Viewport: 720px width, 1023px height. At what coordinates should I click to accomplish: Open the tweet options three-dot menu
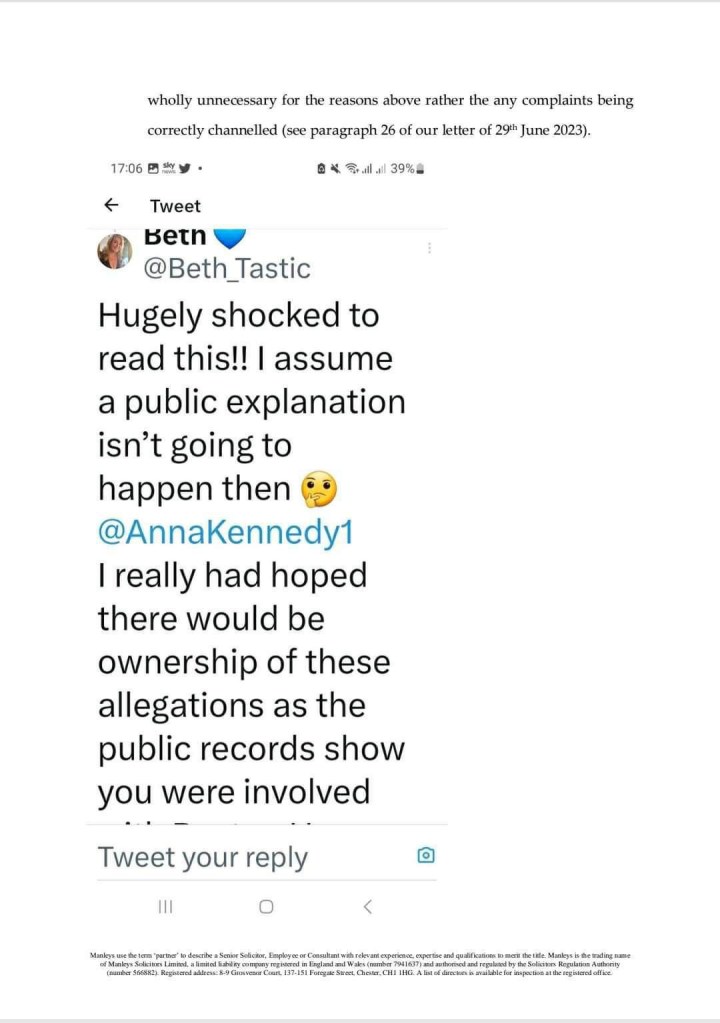pyautogui.click(x=429, y=248)
